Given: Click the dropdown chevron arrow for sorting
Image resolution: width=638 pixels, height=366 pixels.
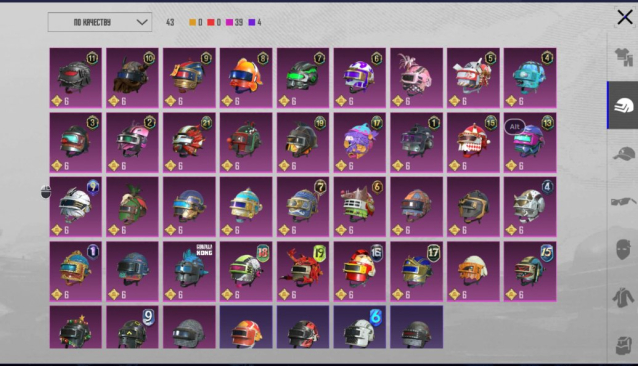Looking at the screenshot, I should click(x=142, y=22).
